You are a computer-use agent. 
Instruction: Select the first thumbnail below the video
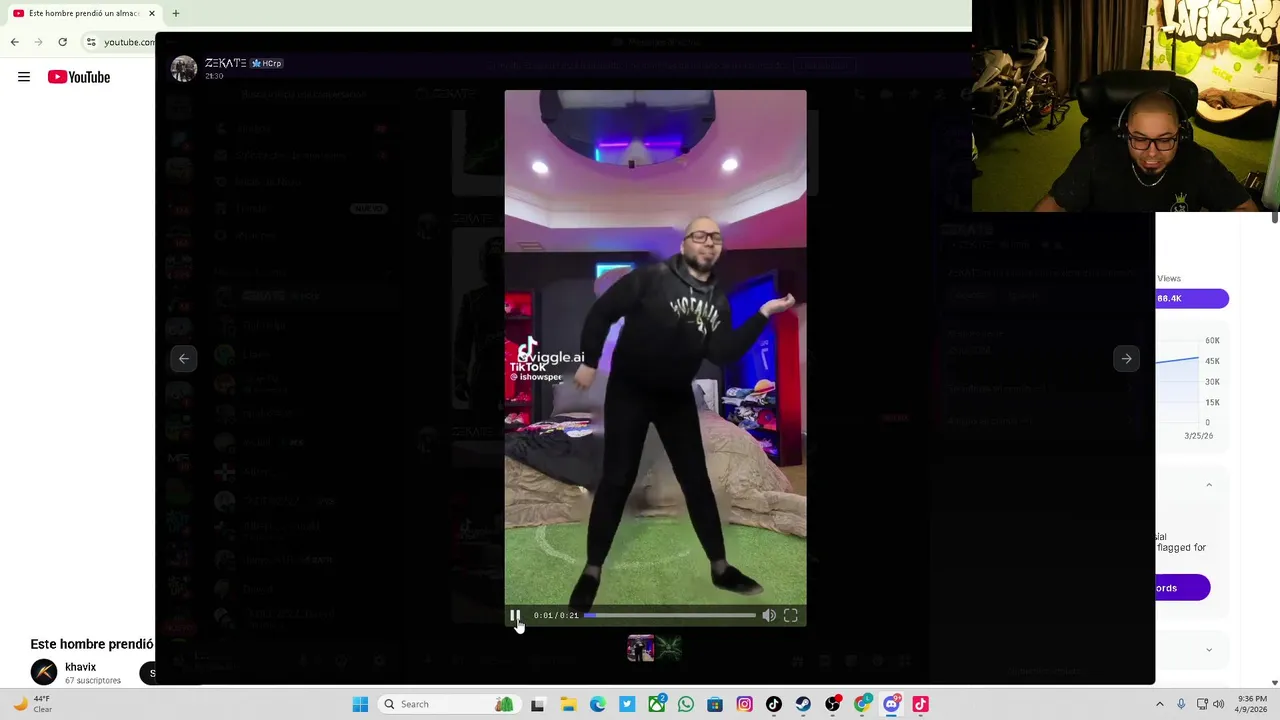[x=641, y=649]
